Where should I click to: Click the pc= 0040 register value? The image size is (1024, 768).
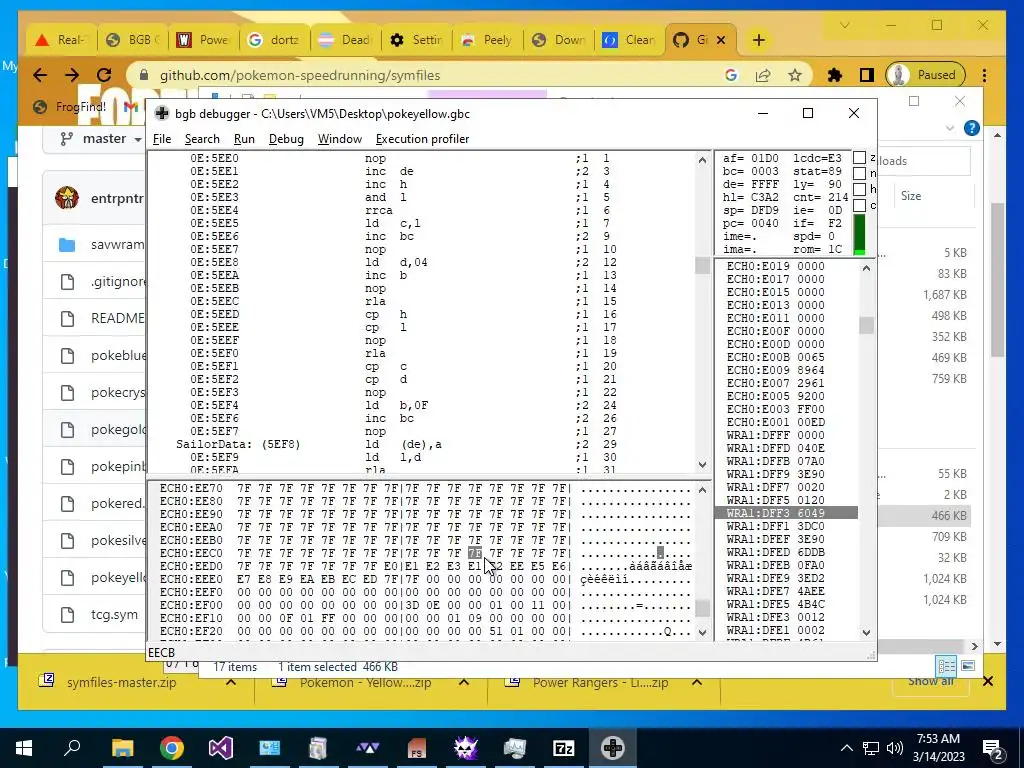(750, 223)
